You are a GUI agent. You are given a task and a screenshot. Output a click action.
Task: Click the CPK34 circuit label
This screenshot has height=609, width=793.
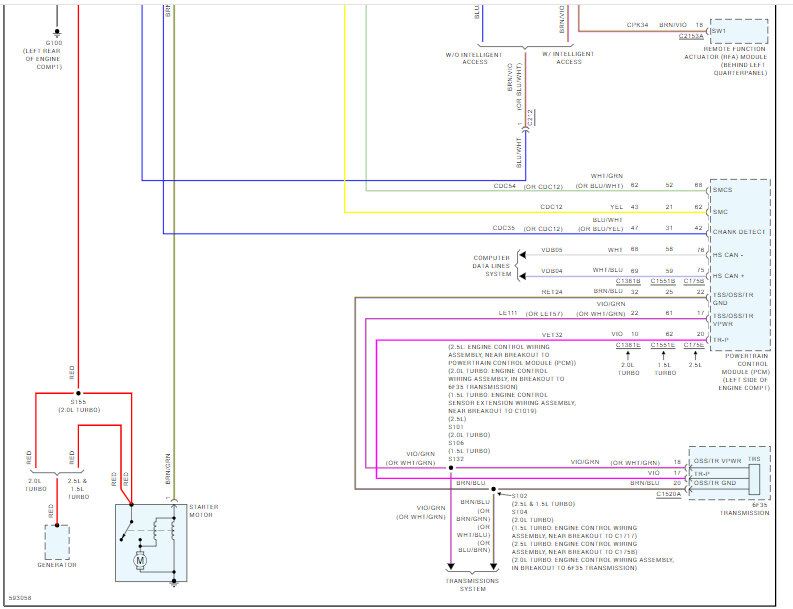tap(637, 25)
